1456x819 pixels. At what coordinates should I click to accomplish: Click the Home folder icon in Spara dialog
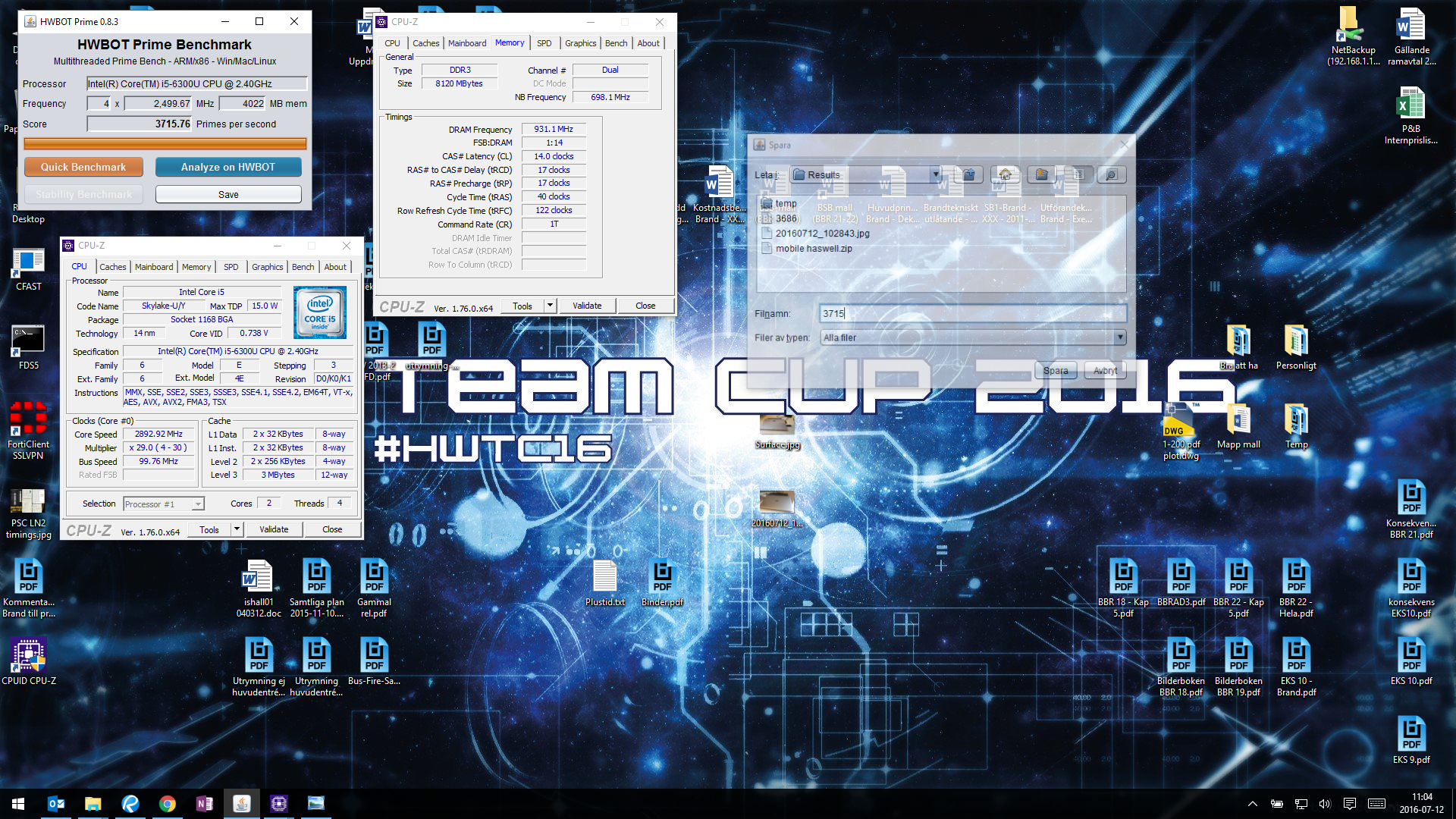[x=1006, y=175]
